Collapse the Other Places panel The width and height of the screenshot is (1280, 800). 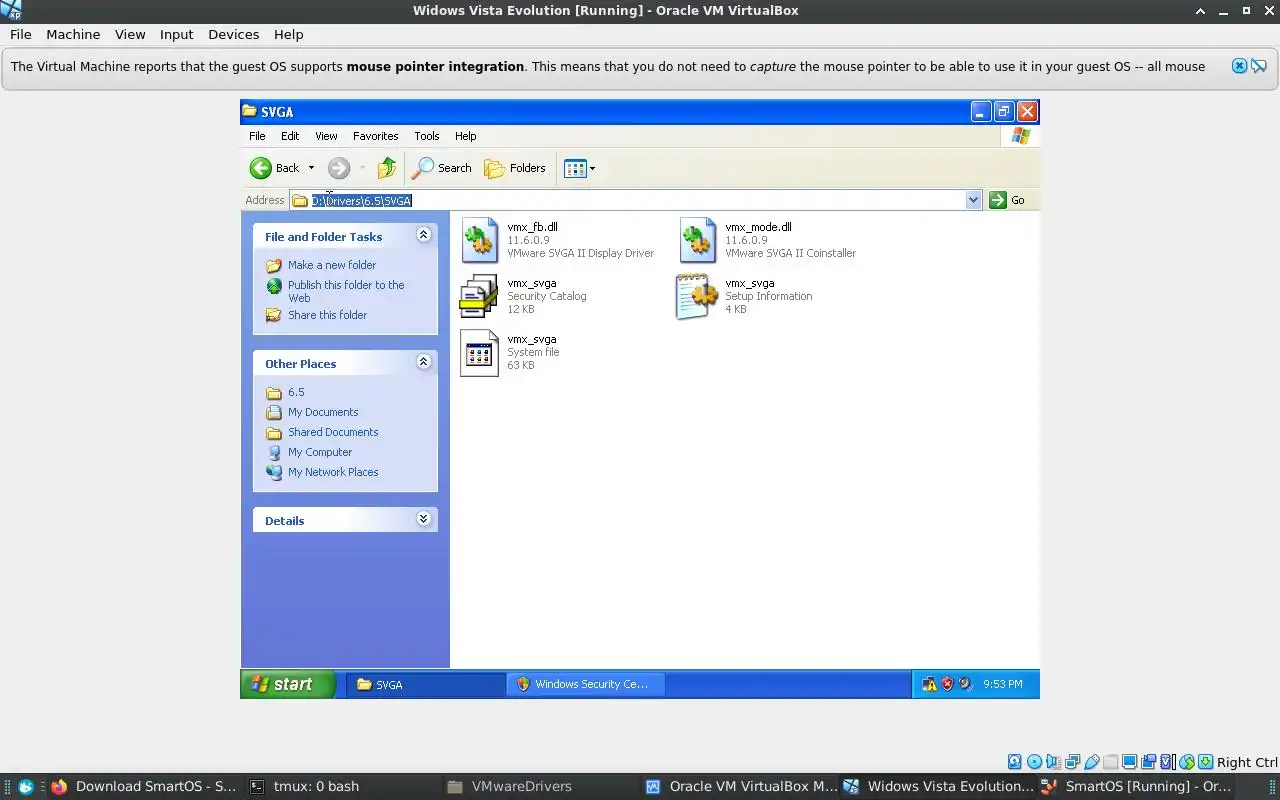(x=423, y=362)
